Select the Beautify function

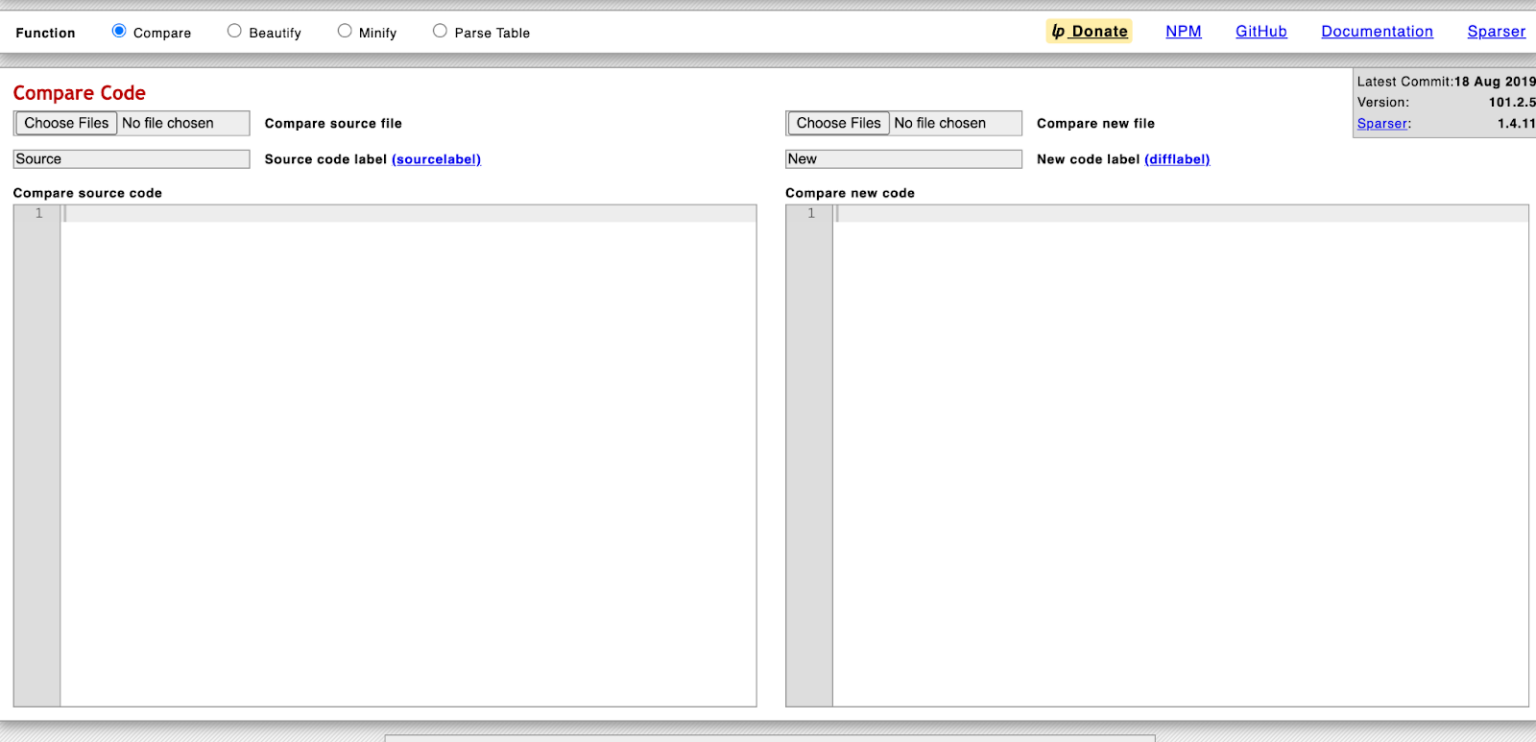pos(234,31)
